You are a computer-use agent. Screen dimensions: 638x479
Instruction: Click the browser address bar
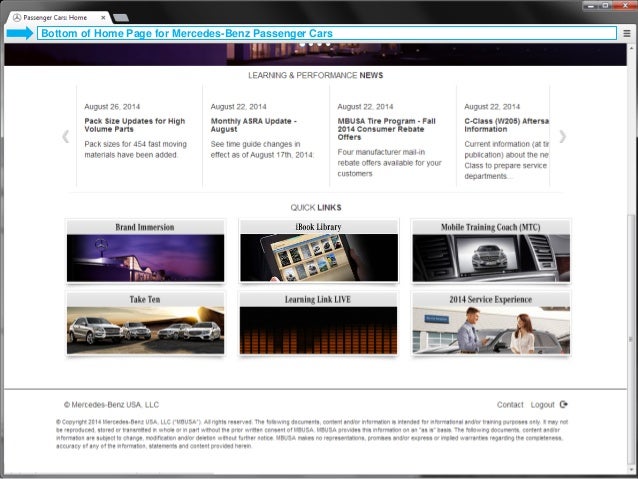327,33
